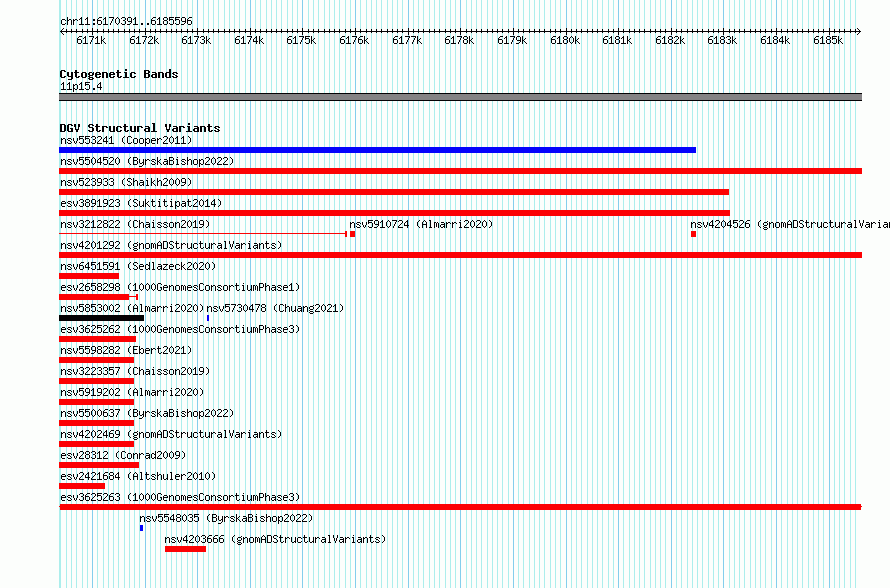Viewport: 890px width, 588px height.
Task: Open nsv4203666 (gnomADStructuralVariants) label
Action: tap(275, 539)
